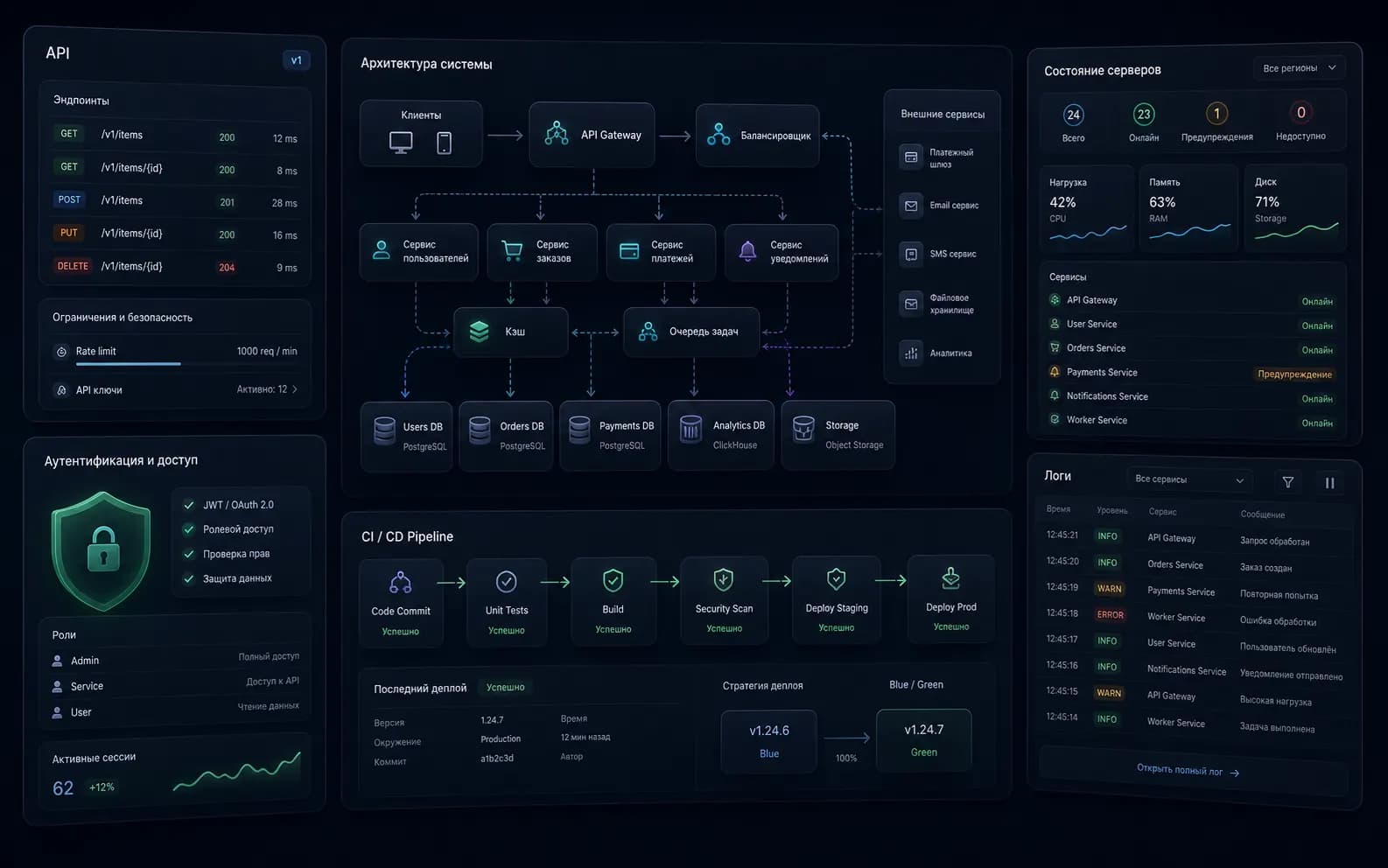Select the GET /v1/items endpoint row
This screenshot has width=1388, height=868.
pos(175,136)
